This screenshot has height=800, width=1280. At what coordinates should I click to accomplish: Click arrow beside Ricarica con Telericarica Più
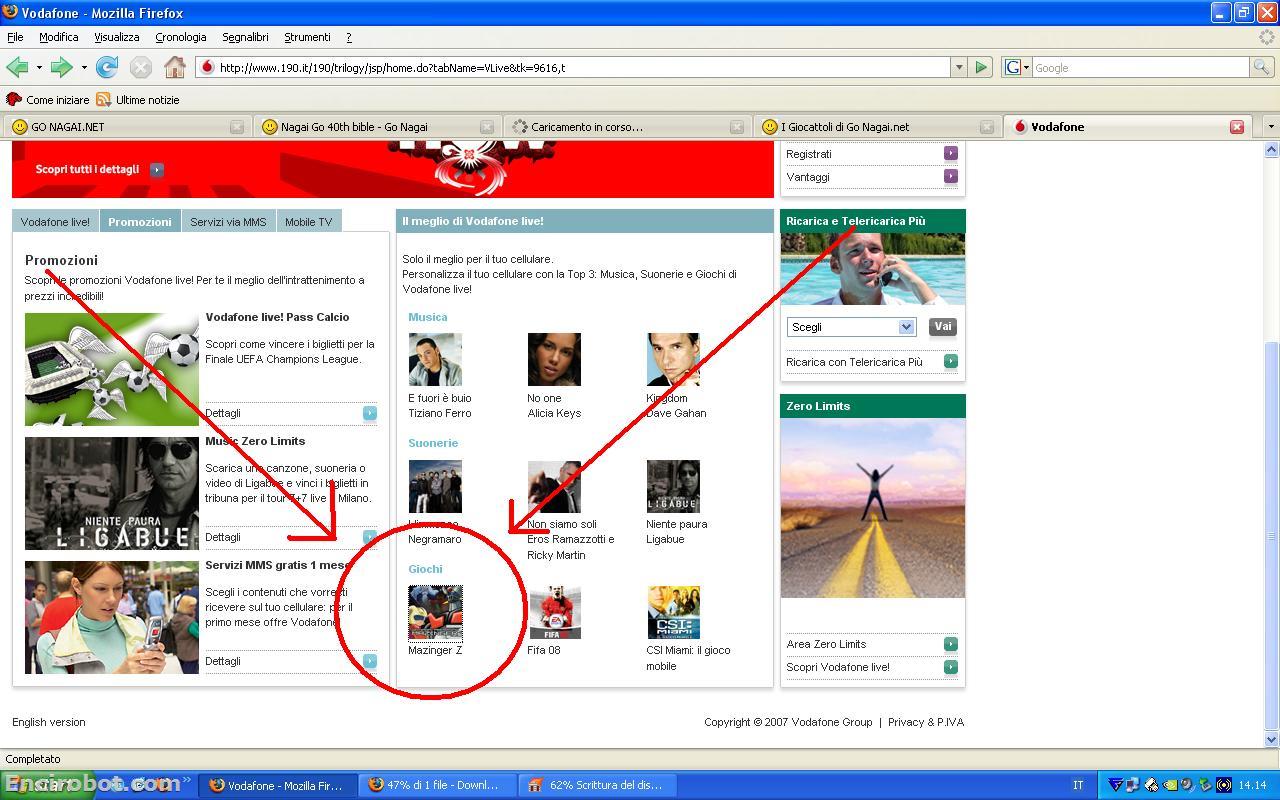click(x=951, y=361)
